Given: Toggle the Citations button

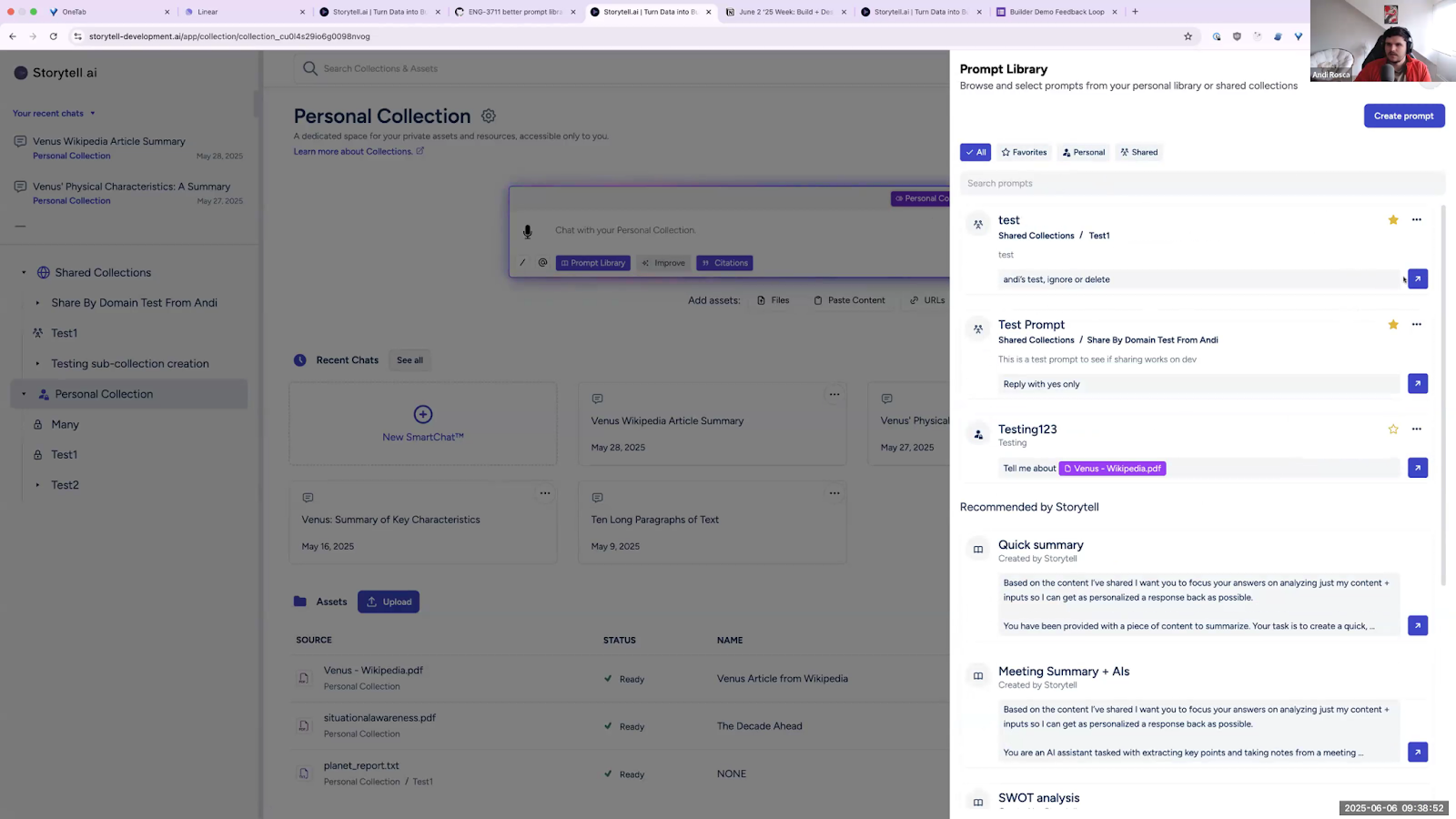Looking at the screenshot, I should [x=724, y=263].
